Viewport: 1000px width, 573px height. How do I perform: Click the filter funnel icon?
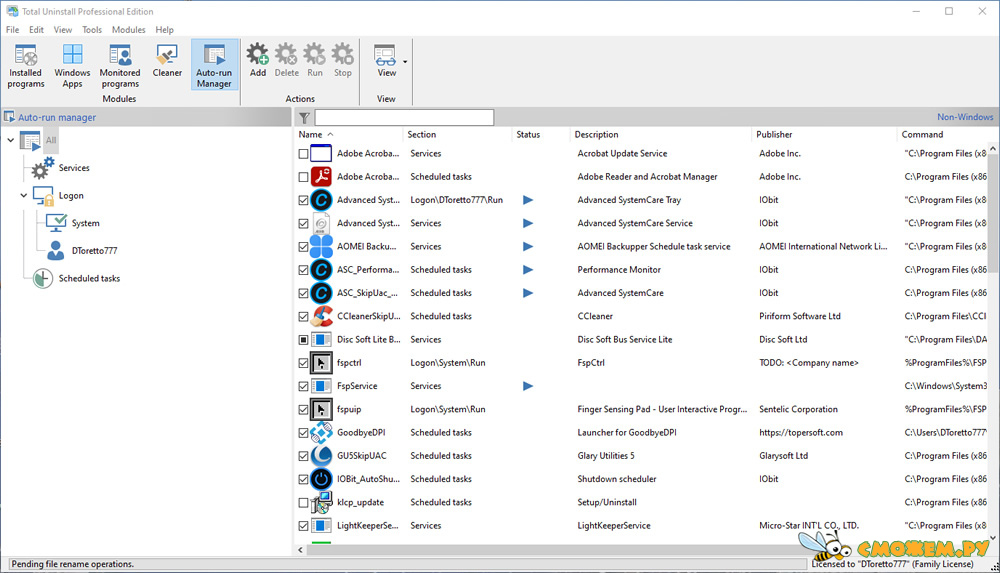pos(304,117)
